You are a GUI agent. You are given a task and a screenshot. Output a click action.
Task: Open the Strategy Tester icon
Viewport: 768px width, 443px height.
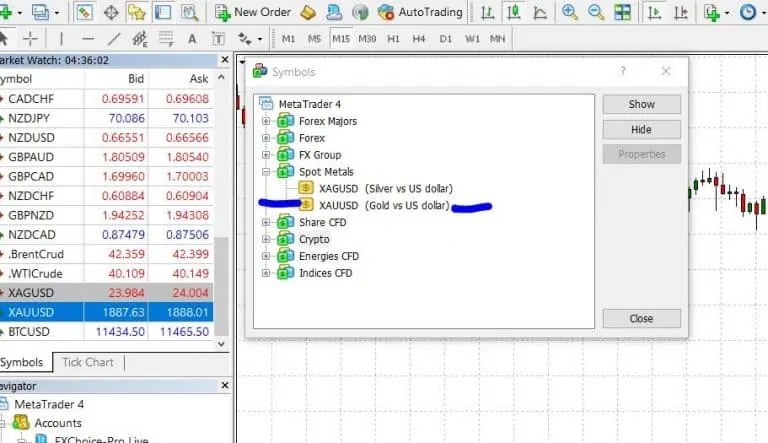tap(189, 12)
